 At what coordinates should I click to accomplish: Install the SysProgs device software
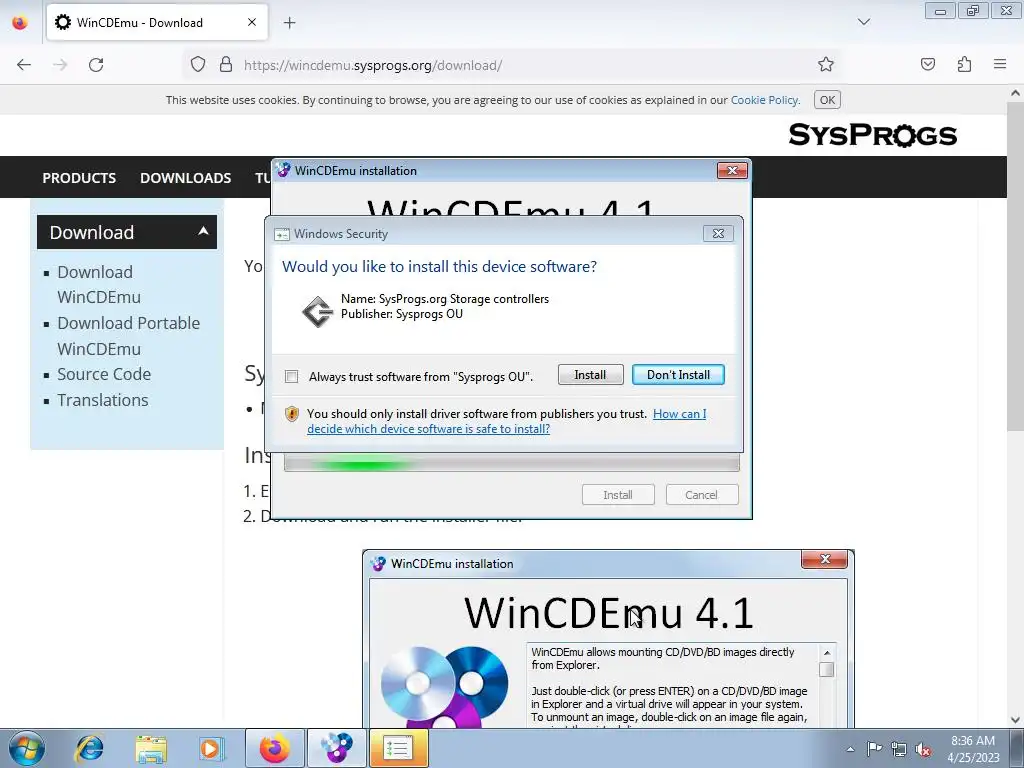(x=590, y=375)
